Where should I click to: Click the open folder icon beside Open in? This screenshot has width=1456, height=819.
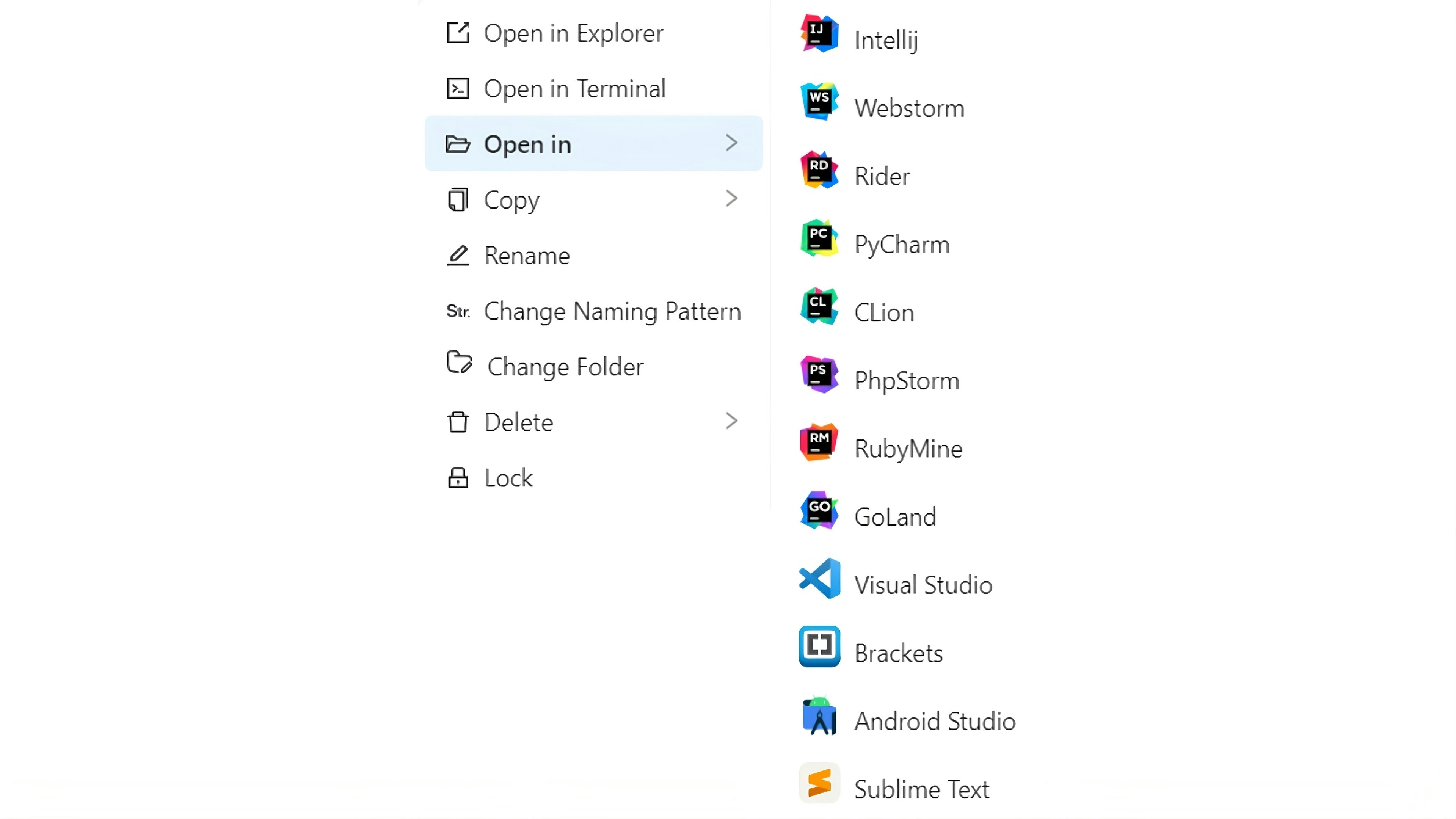457,144
